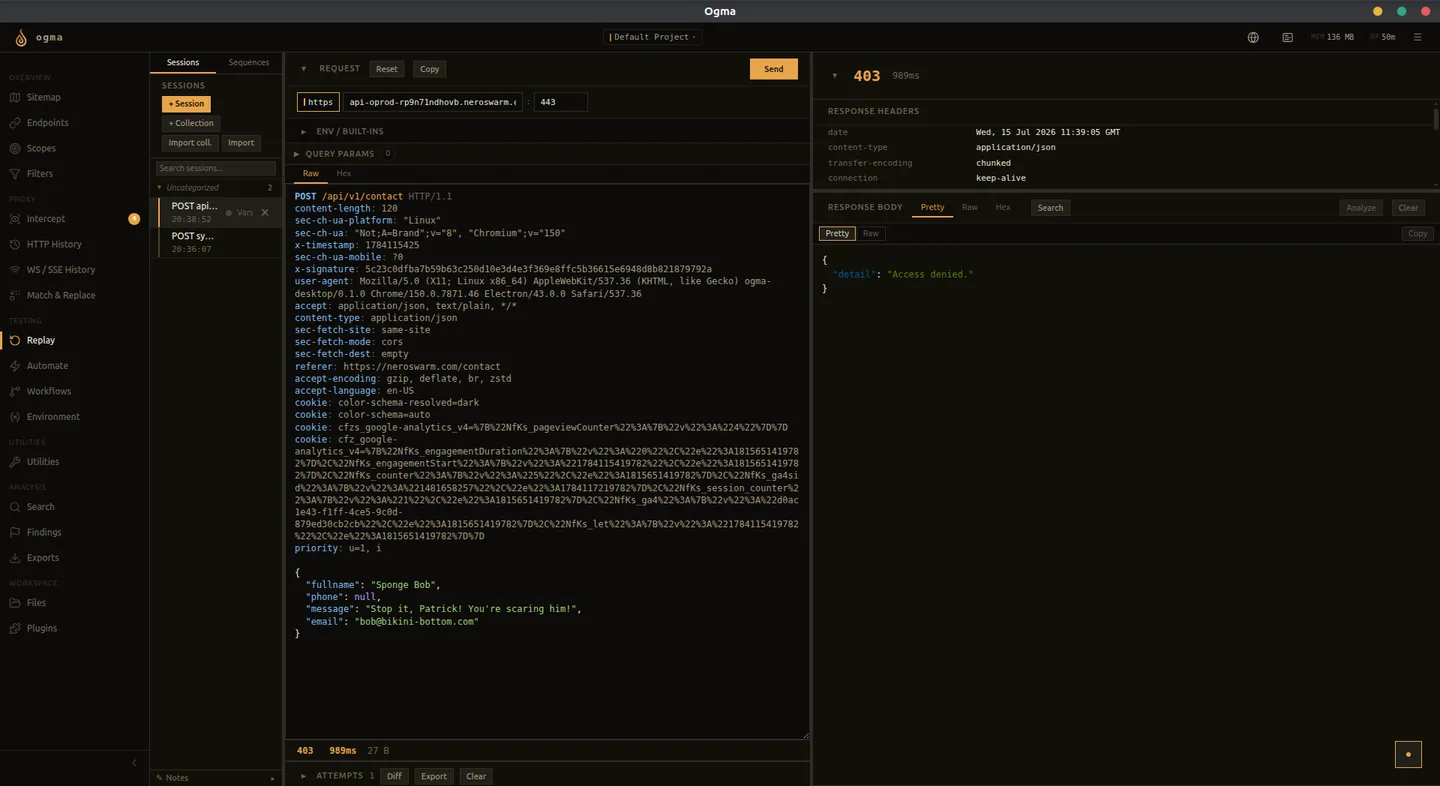
Task: Open the Default Project dropdown
Action: tap(652, 37)
